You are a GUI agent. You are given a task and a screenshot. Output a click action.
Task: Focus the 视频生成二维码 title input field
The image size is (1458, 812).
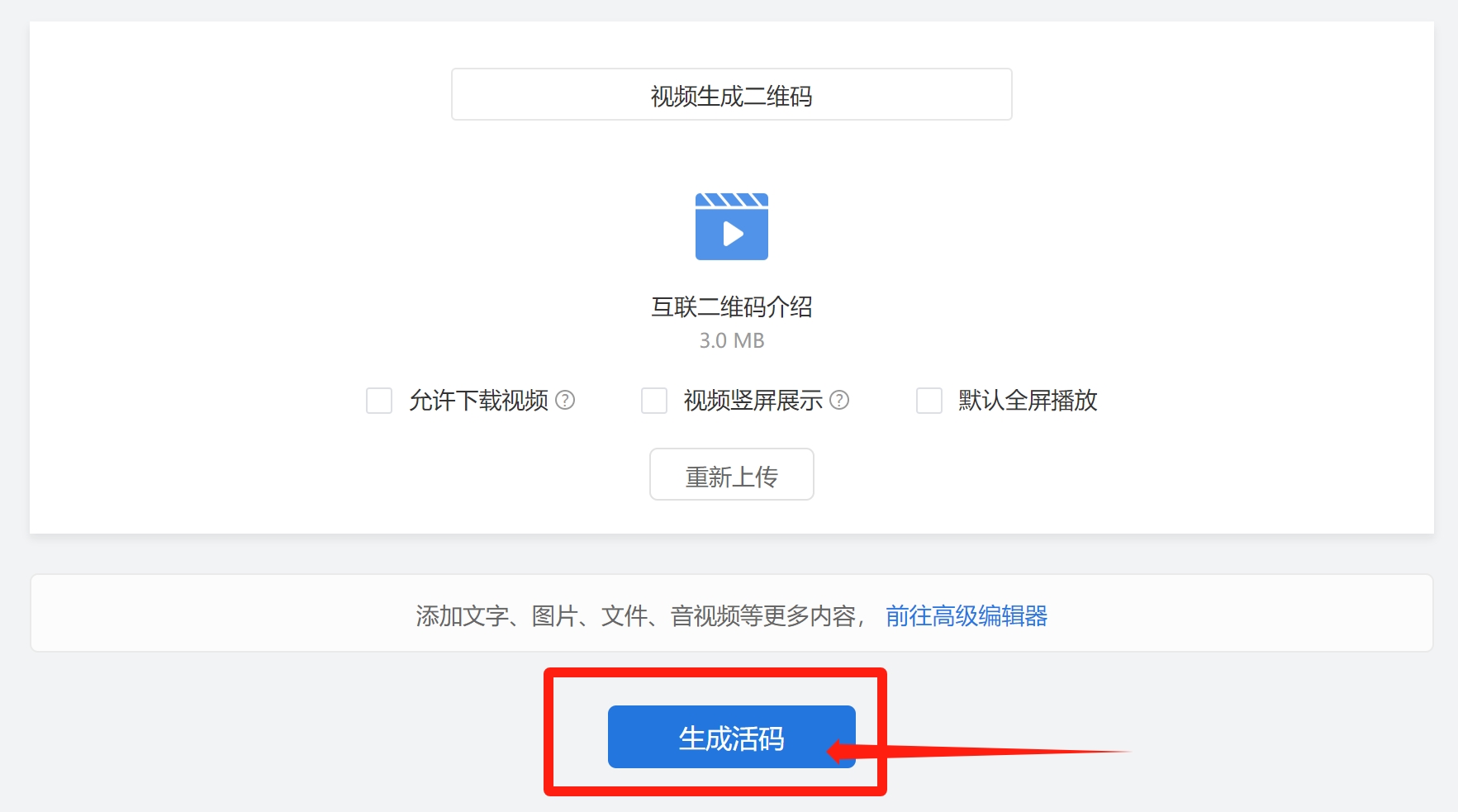point(732,94)
